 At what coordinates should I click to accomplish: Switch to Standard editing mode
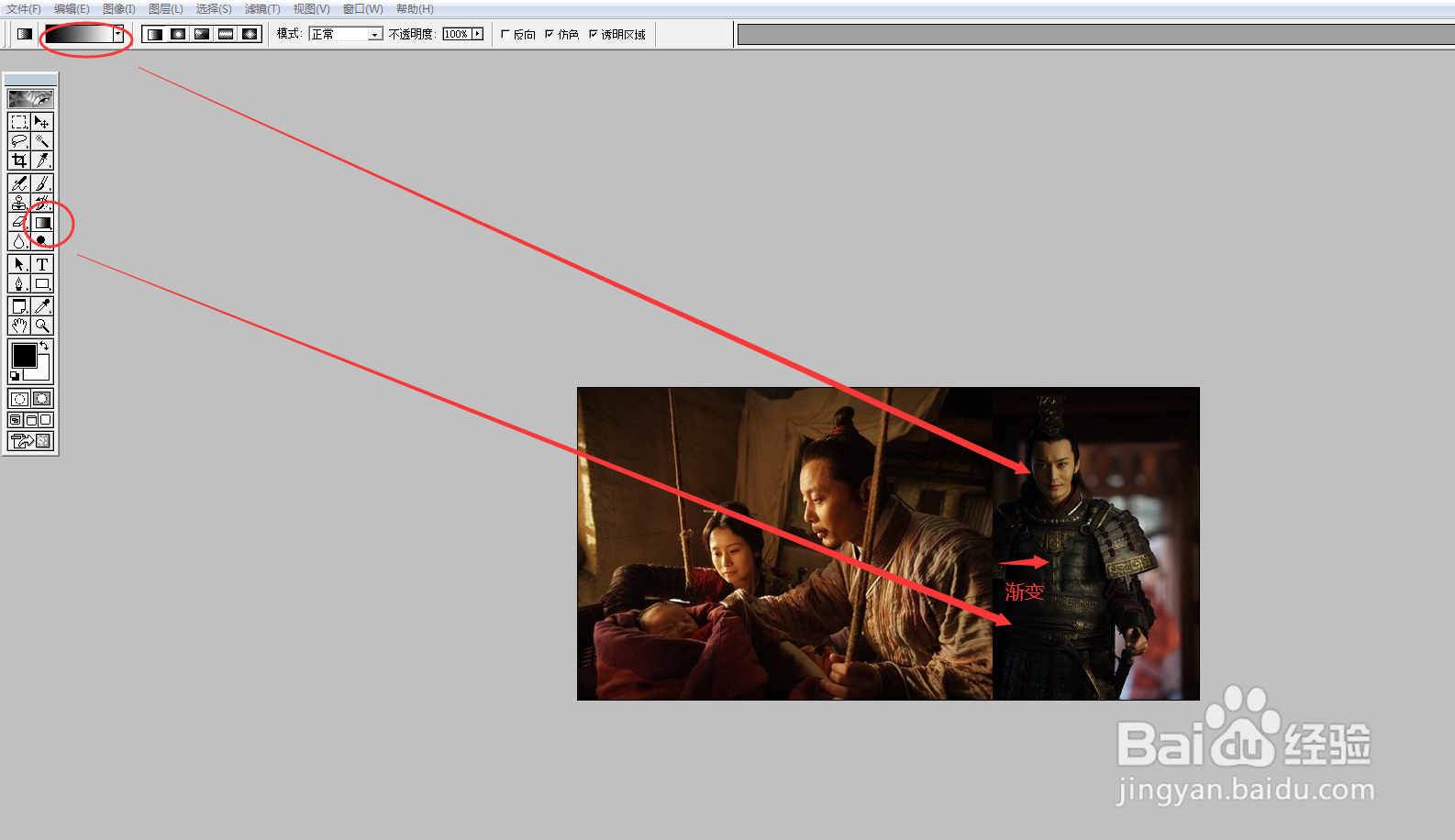tap(19, 399)
